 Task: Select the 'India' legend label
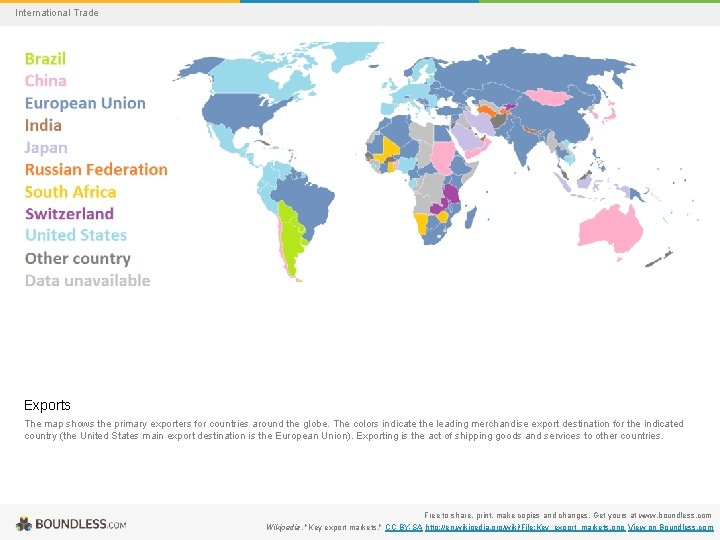(x=43, y=125)
